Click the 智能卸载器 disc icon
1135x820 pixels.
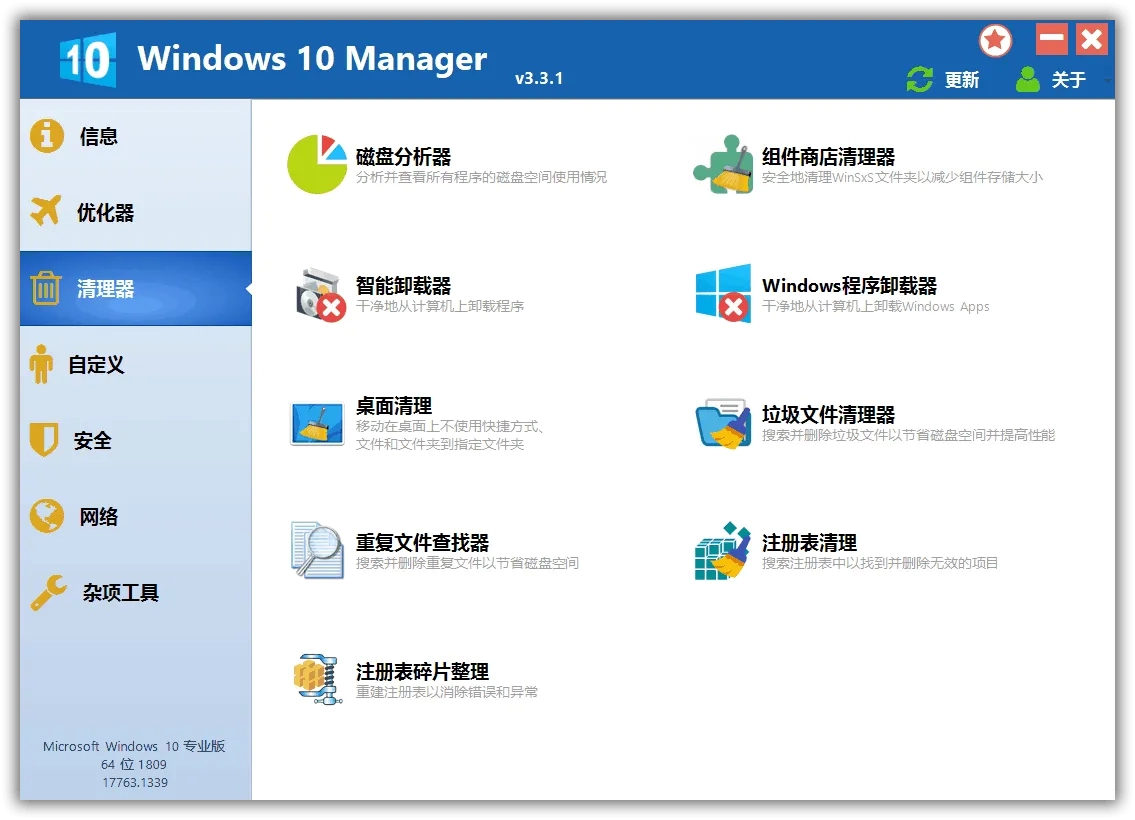click(321, 294)
